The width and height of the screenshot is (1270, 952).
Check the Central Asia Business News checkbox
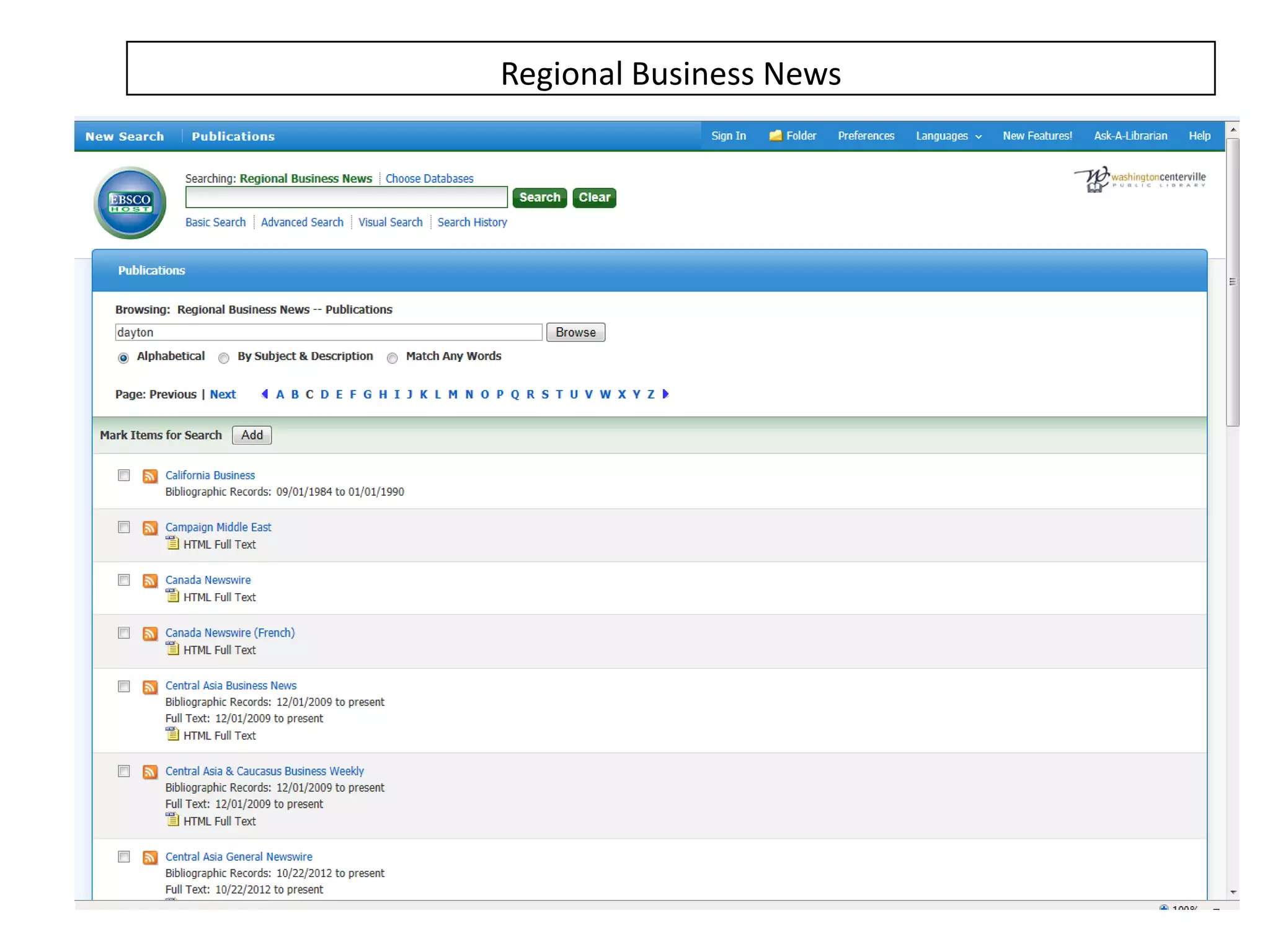tap(124, 686)
